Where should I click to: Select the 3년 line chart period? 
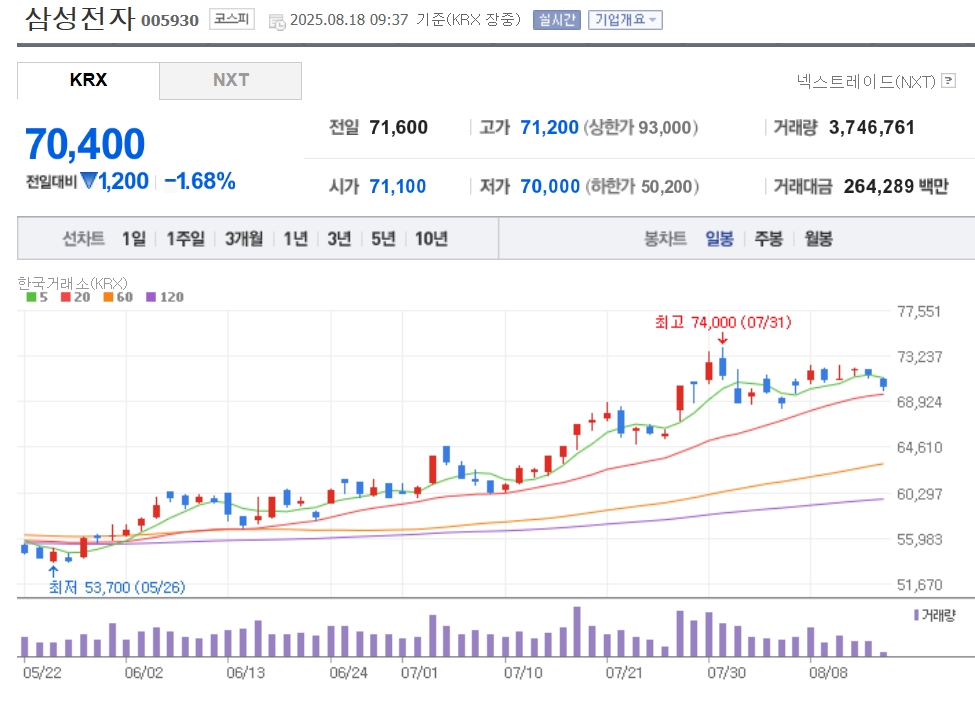pos(339,239)
